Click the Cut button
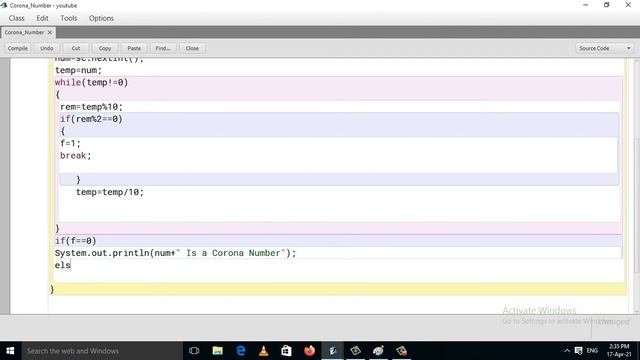Viewport: 640px width, 360px height. [76, 48]
